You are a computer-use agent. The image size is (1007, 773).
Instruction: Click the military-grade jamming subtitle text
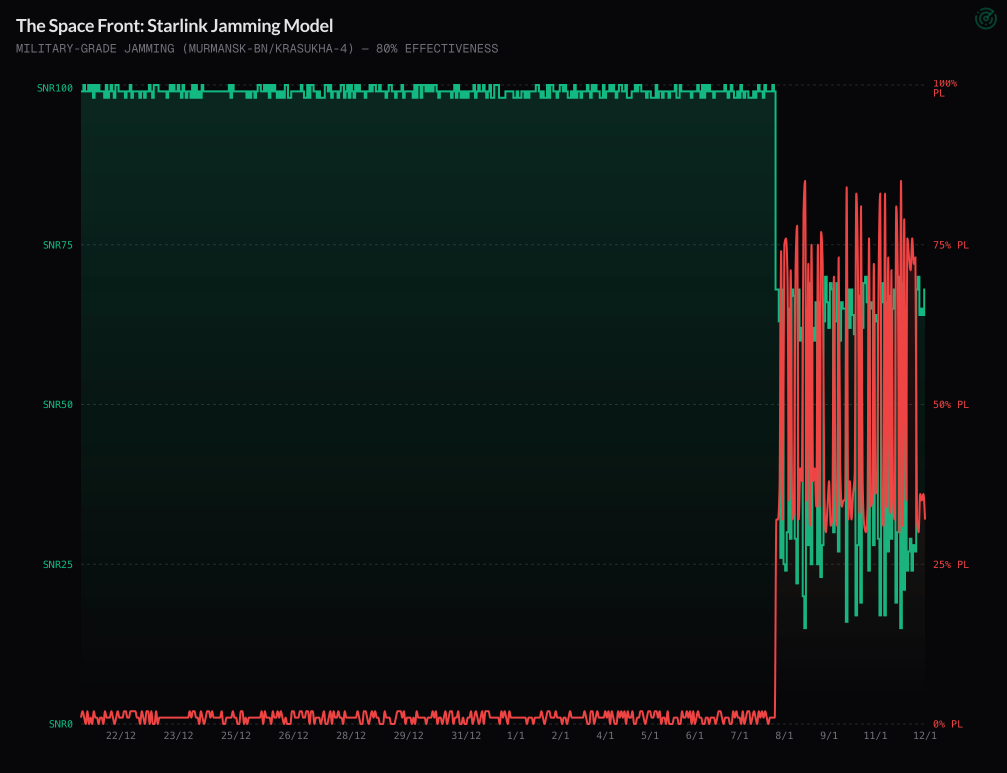click(x=257, y=49)
